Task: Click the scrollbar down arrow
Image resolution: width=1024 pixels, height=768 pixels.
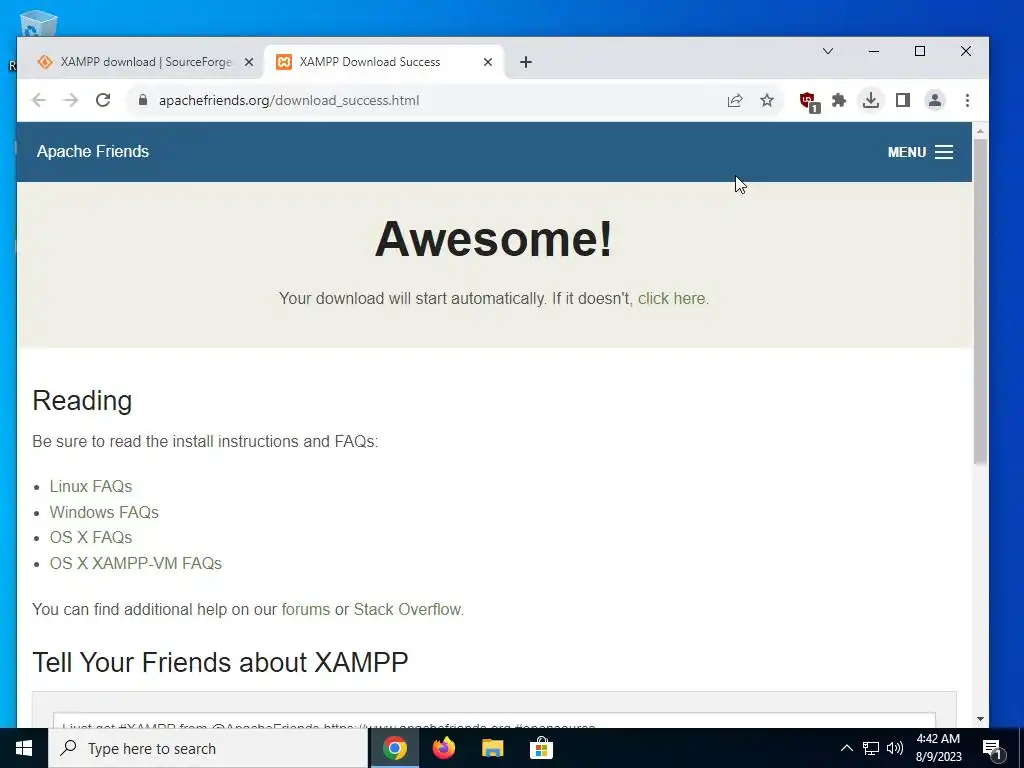Action: pyautogui.click(x=980, y=719)
